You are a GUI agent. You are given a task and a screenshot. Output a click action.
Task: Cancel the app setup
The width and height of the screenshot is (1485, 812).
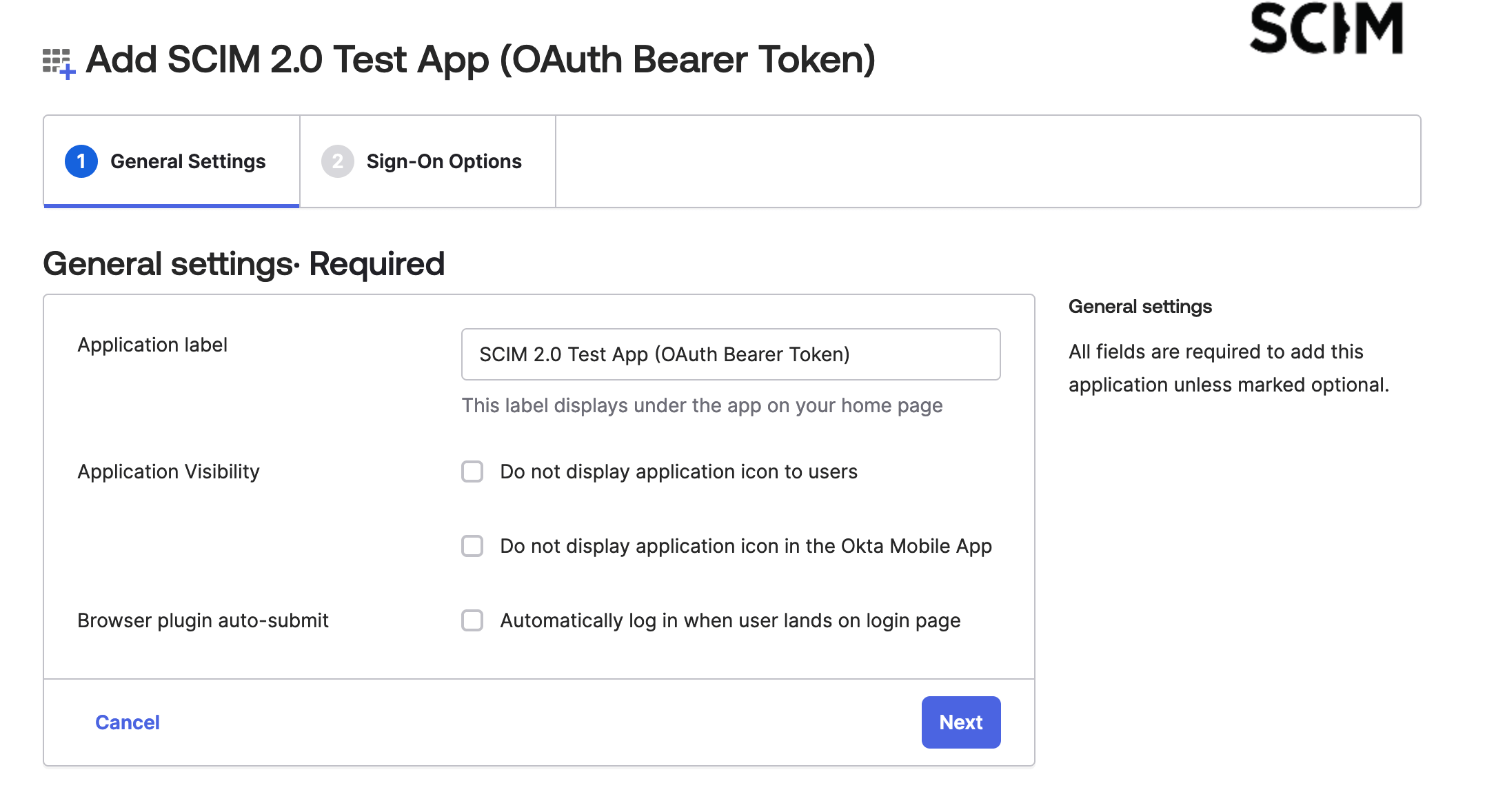(127, 722)
